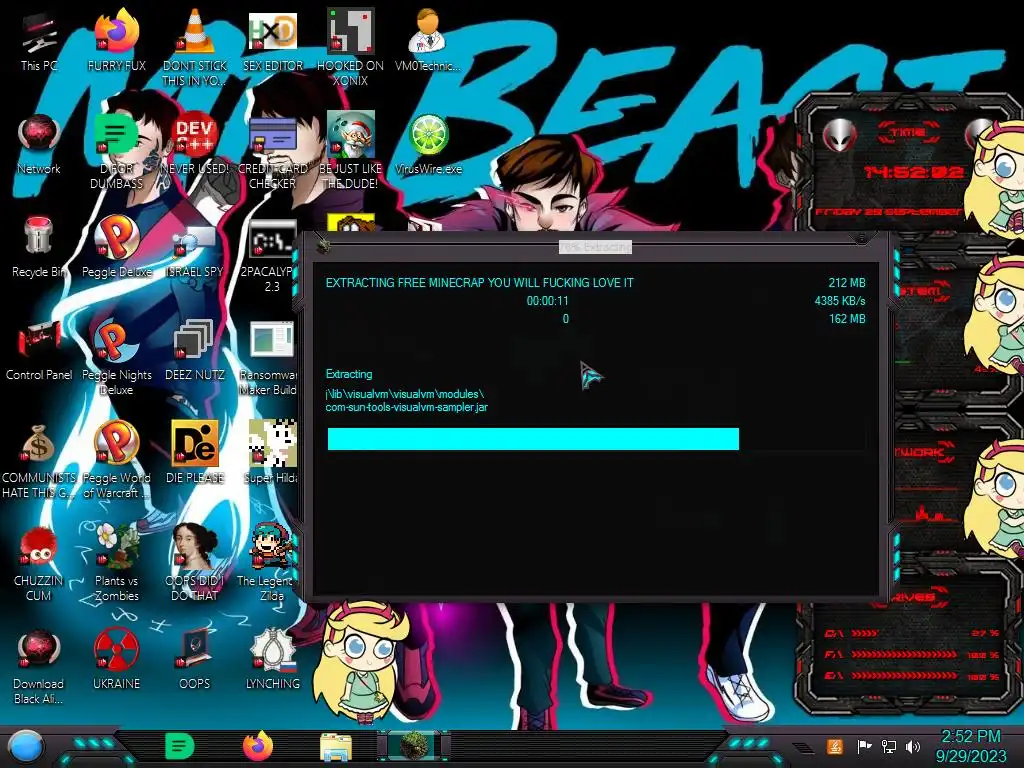Open the OOPS Alienware laptop icon
This screenshot has width=1024, height=768.
[194, 650]
